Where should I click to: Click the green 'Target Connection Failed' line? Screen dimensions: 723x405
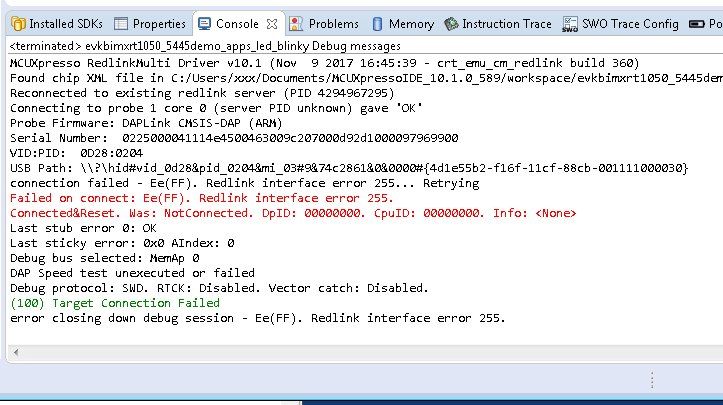[x=115, y=303]
